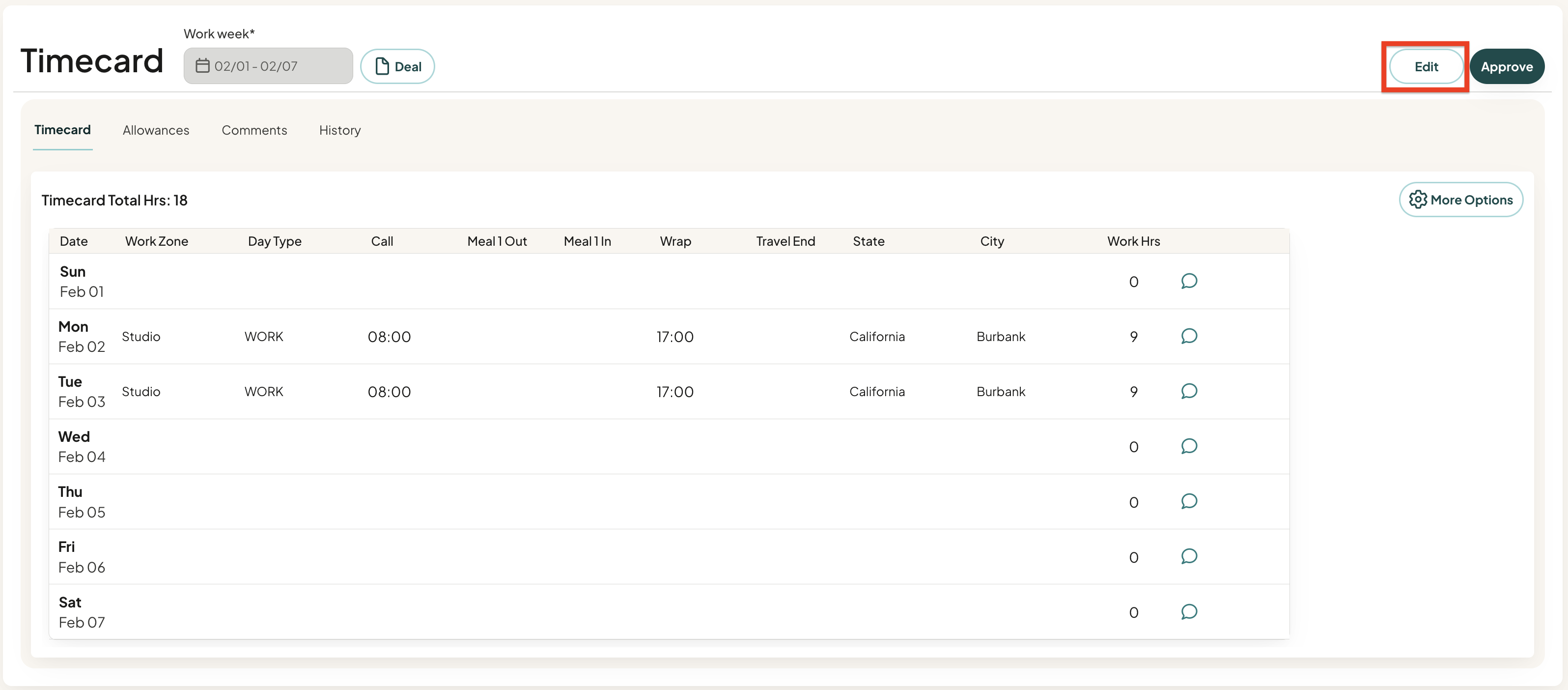Select Studio work zone in Mon Feb 02 row
This screenshot has width=1568, height=690.
click(x=140, y=336)
